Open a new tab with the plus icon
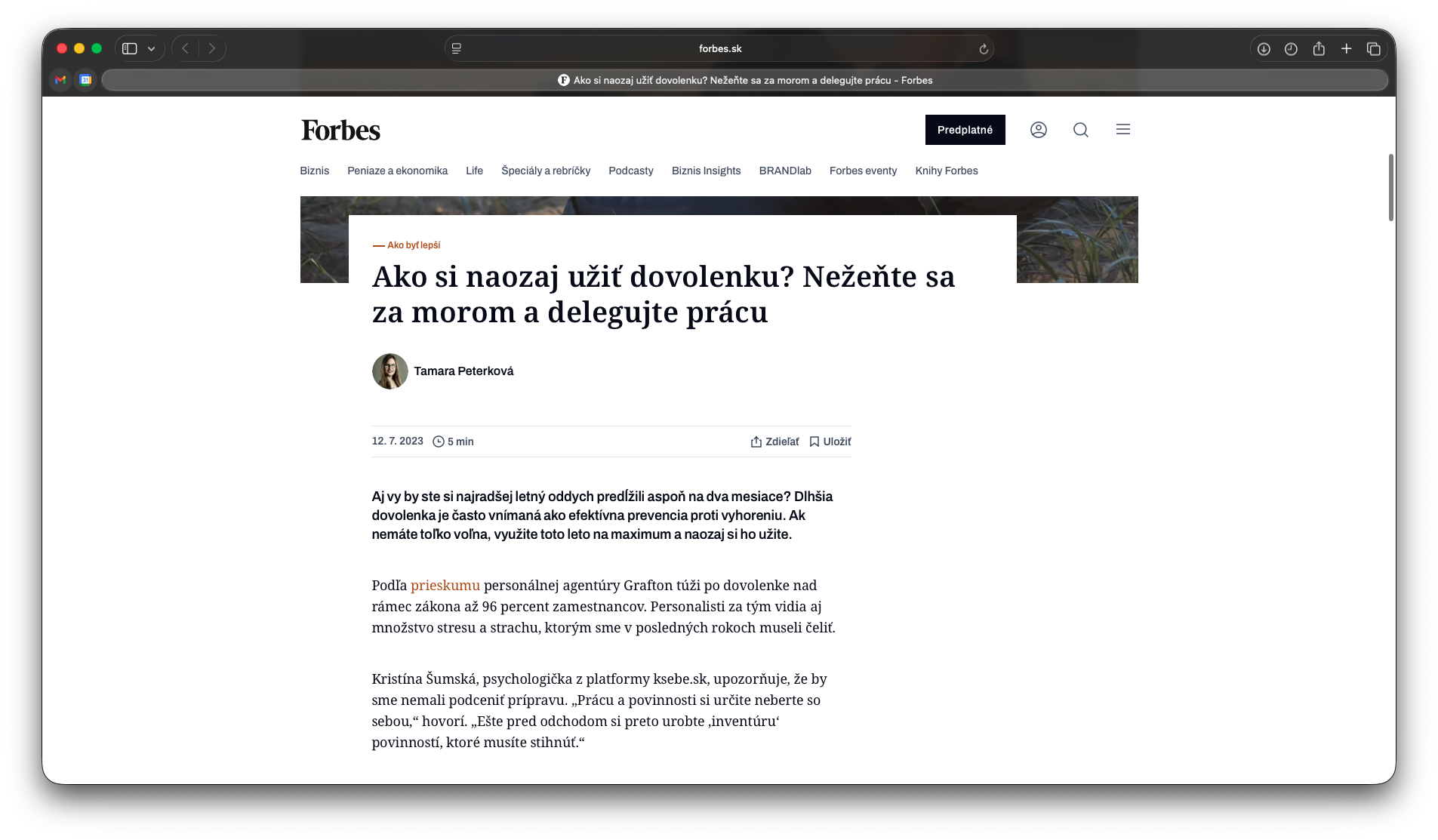Screen dimensions: 1438x840 [x=1346, y=49]
